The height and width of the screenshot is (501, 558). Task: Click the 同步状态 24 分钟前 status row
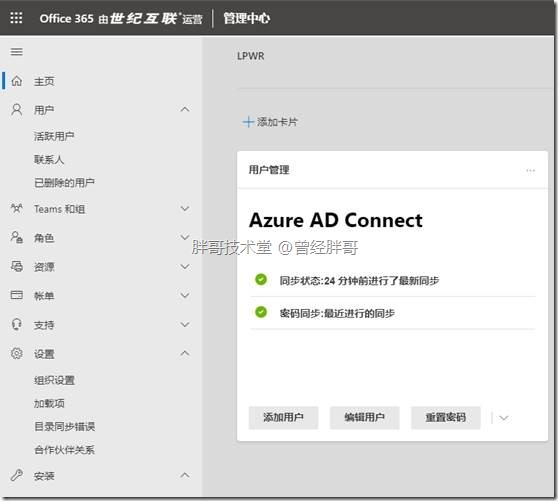(393, 280)
